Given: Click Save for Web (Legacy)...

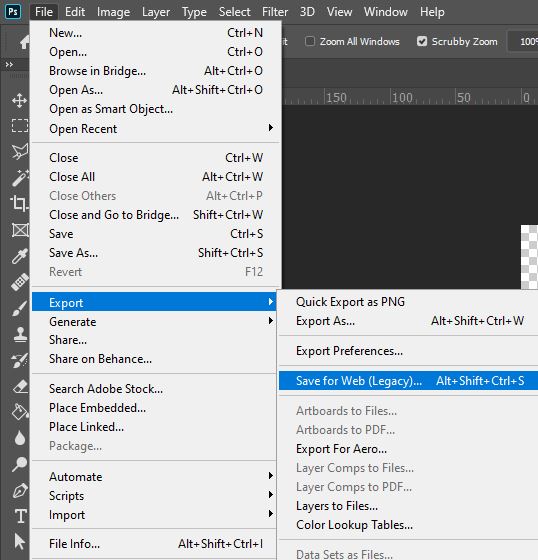Looking at the screenshot, I should pos(408,381).
